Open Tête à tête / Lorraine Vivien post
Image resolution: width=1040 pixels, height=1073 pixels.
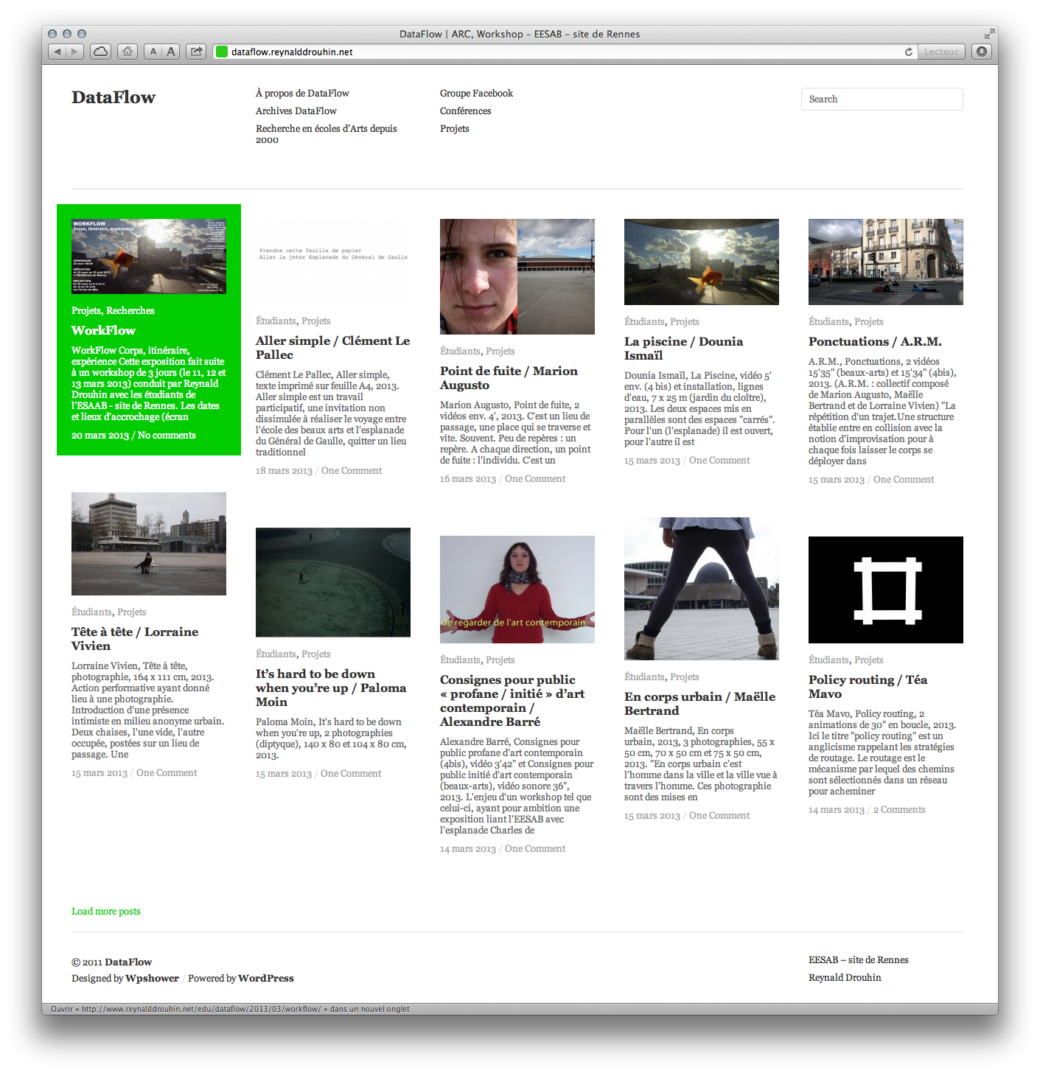[135, 638]
